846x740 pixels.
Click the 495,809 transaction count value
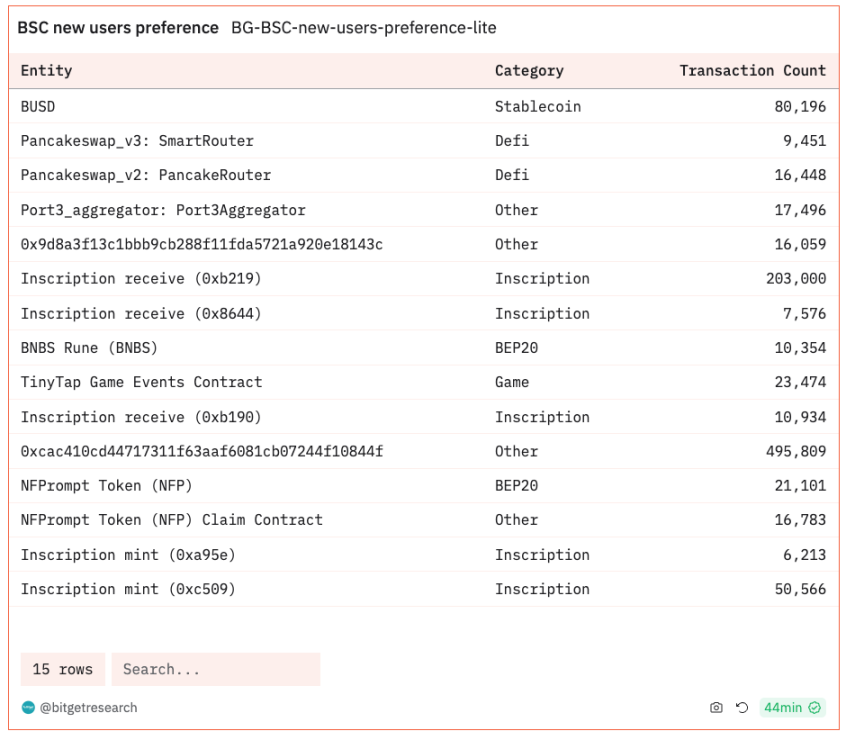(796, 451)
